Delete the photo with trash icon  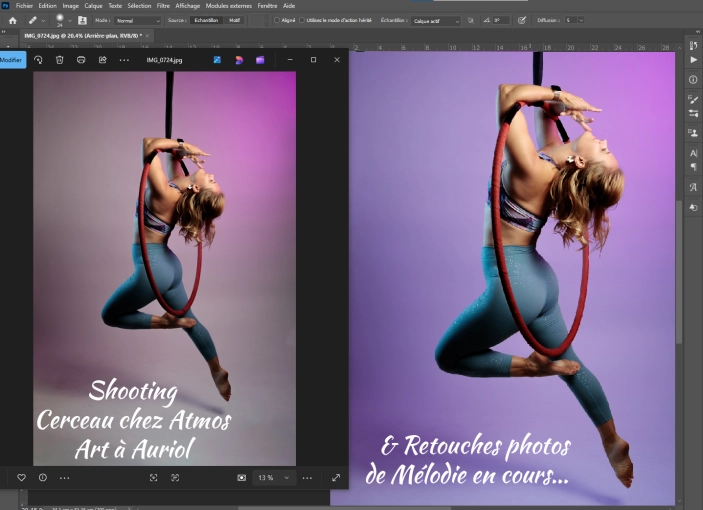pos(60,60)
